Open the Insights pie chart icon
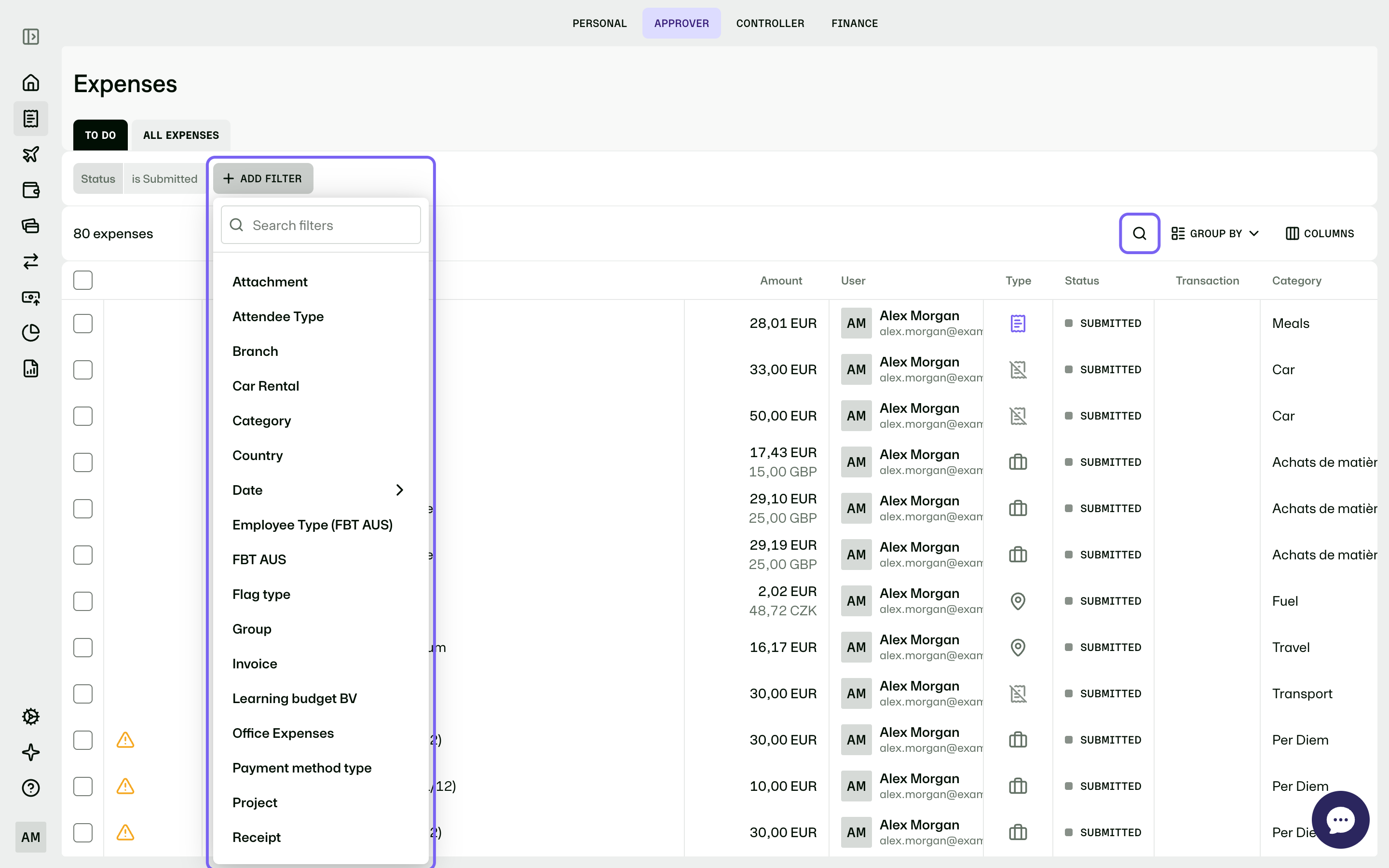The image size is (1389, 868). (x=31, y=333)
